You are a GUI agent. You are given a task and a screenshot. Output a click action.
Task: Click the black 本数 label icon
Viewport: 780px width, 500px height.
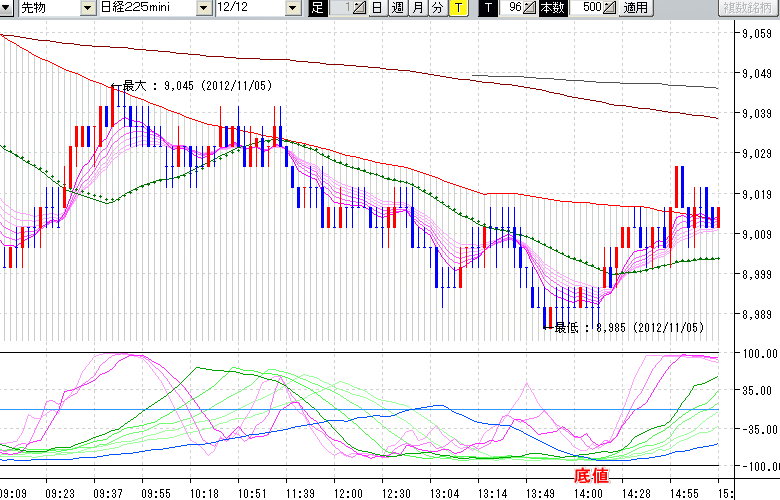tap(551, 8)
